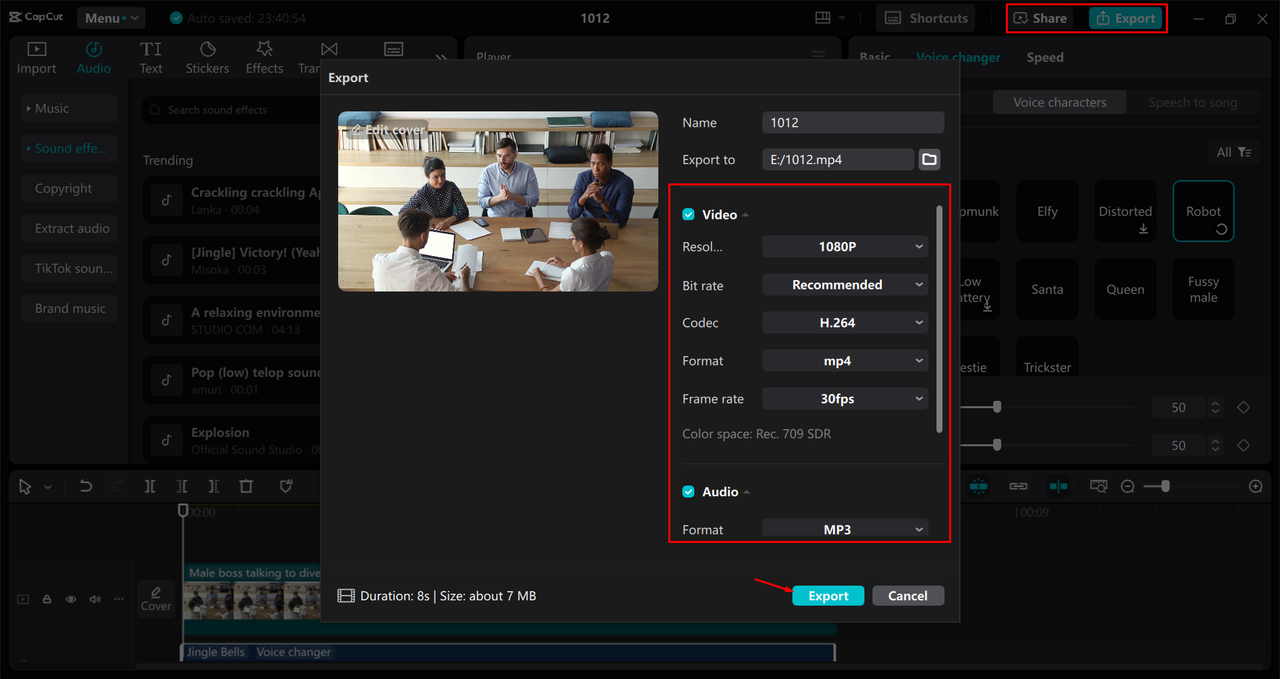Click the Player panel hamburger menu icon
Viewport: 1280px width, 679px height.
pyautogui.click(x=819, y=56)
